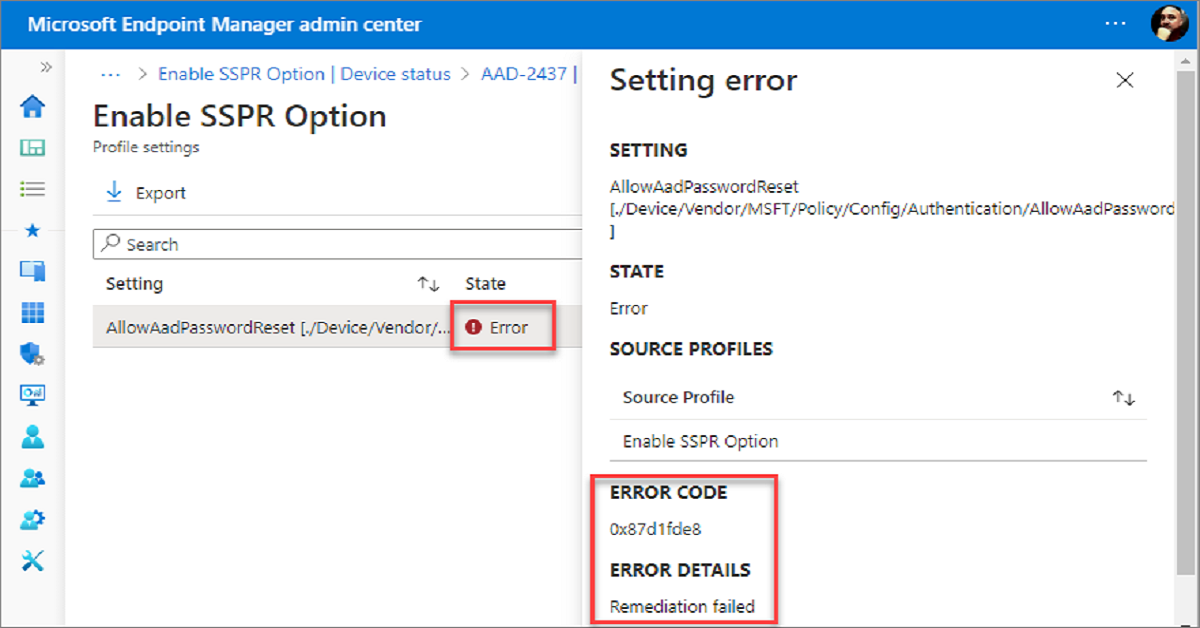Open the Dashboard sidebar icon
Screen dimensions: 1200x628
coord(33,148)
